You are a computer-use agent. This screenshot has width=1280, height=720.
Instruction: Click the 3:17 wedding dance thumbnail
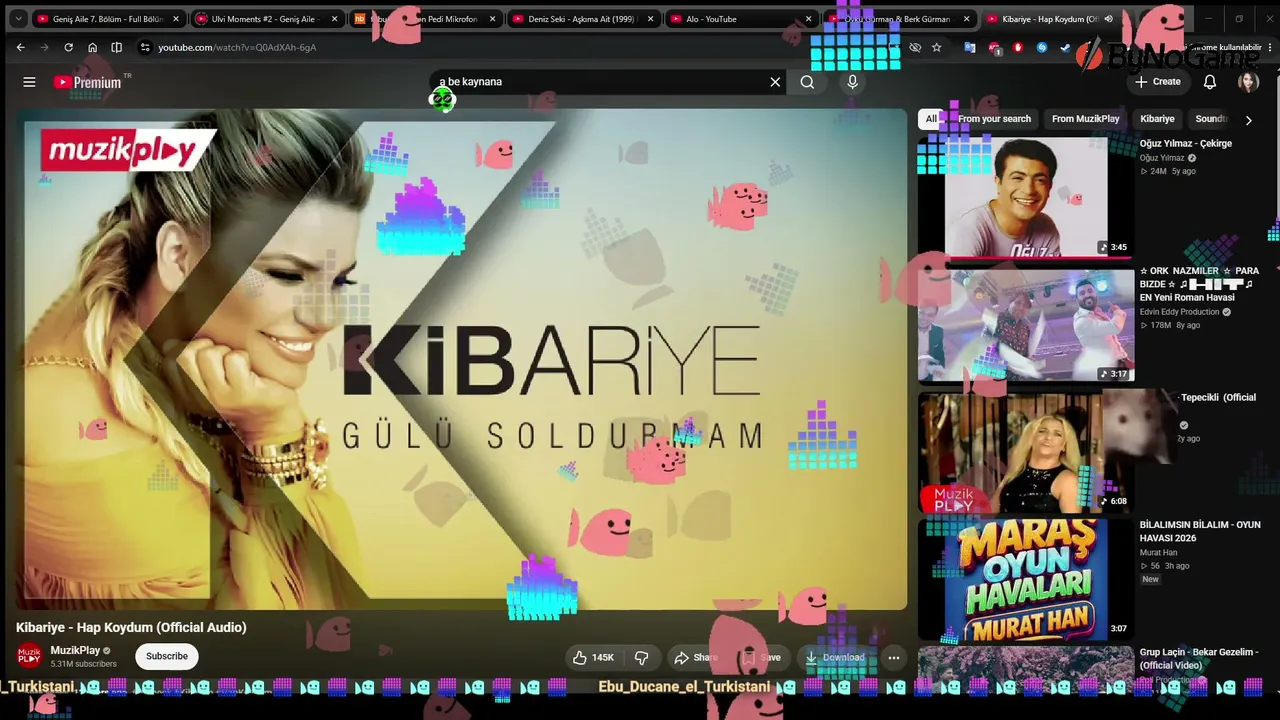(x=1026, y=324)
